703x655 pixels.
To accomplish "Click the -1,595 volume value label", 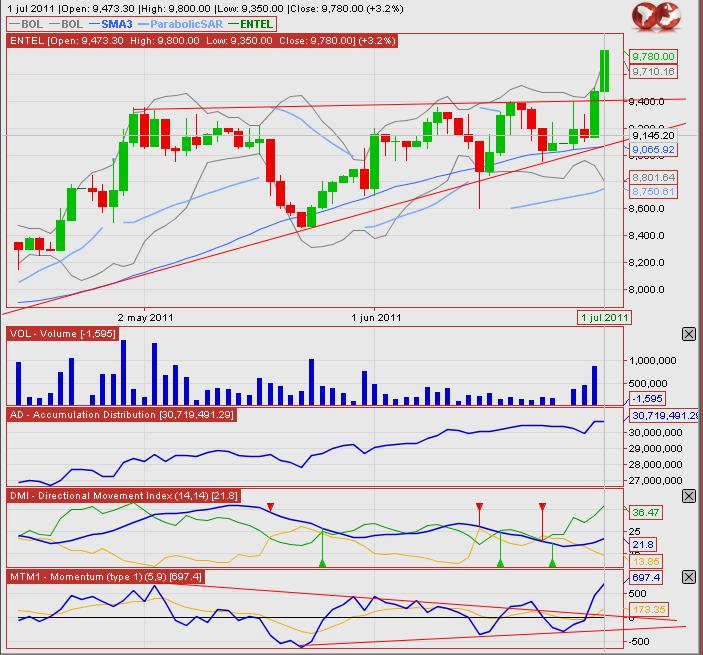I will 648,399.
